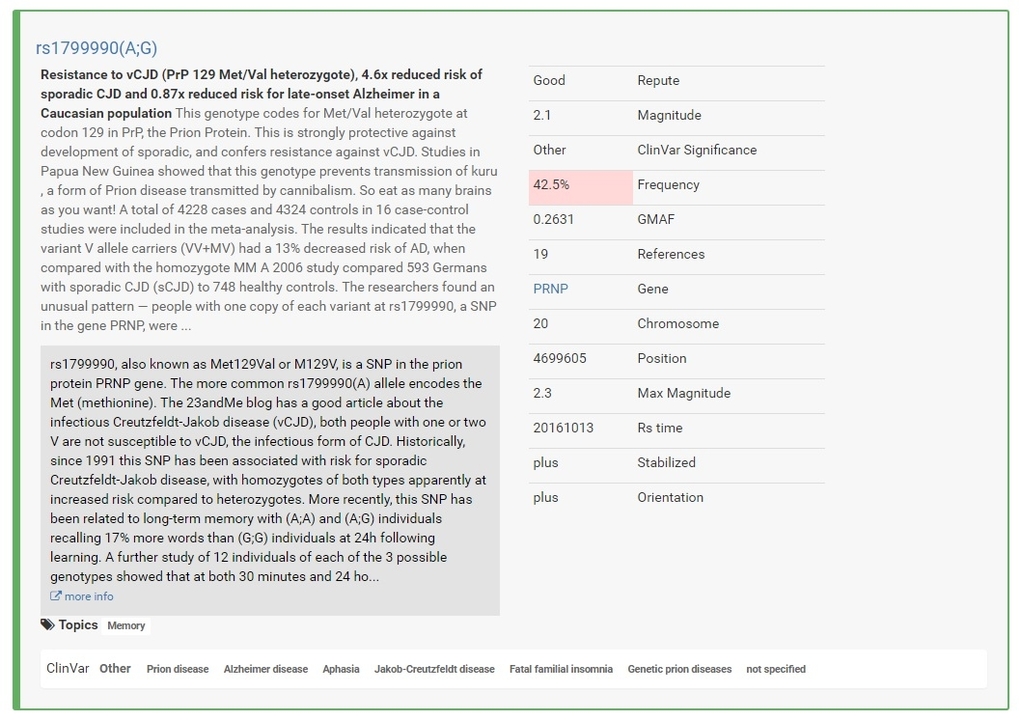Click the 'Position' label
The image size is (1021, 720).
[662, 358]
